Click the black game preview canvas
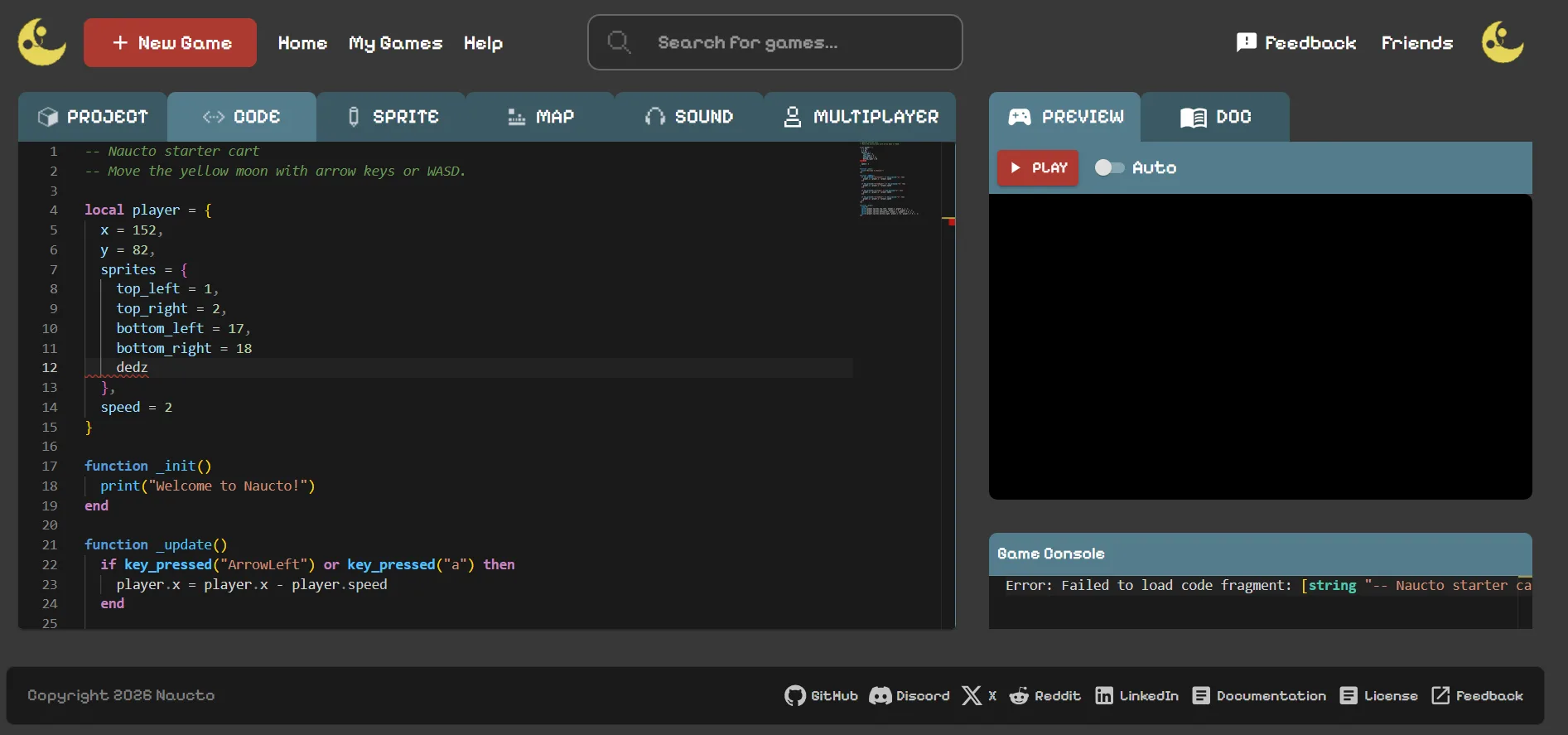 [x=1260, y=346]
